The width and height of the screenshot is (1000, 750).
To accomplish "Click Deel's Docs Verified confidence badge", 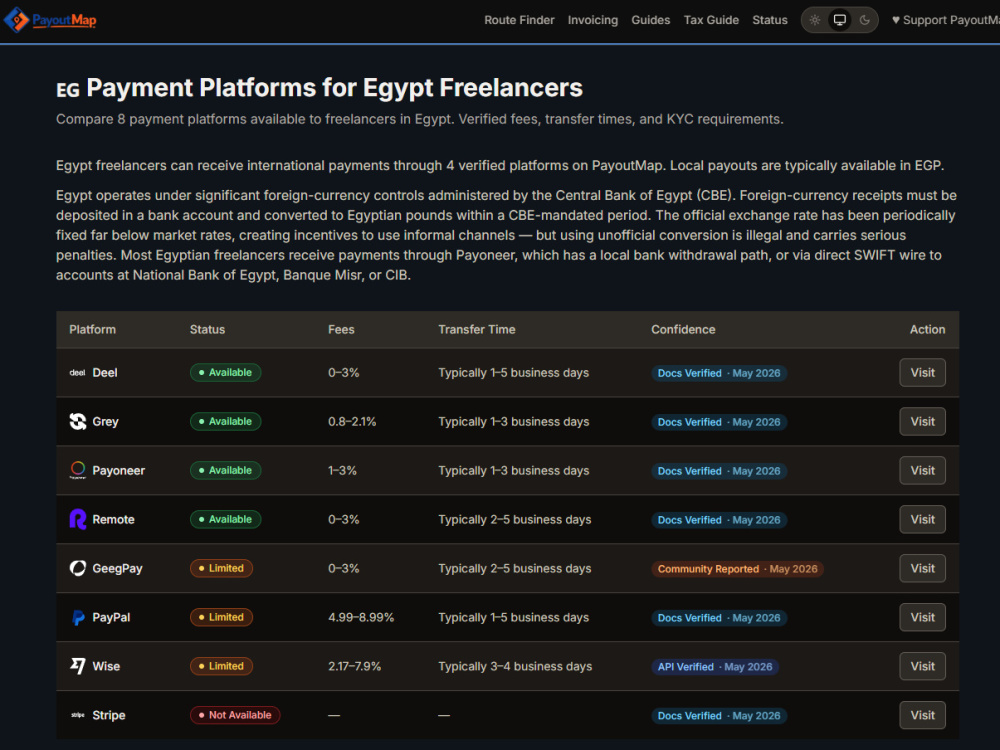I will click(719, 373).
